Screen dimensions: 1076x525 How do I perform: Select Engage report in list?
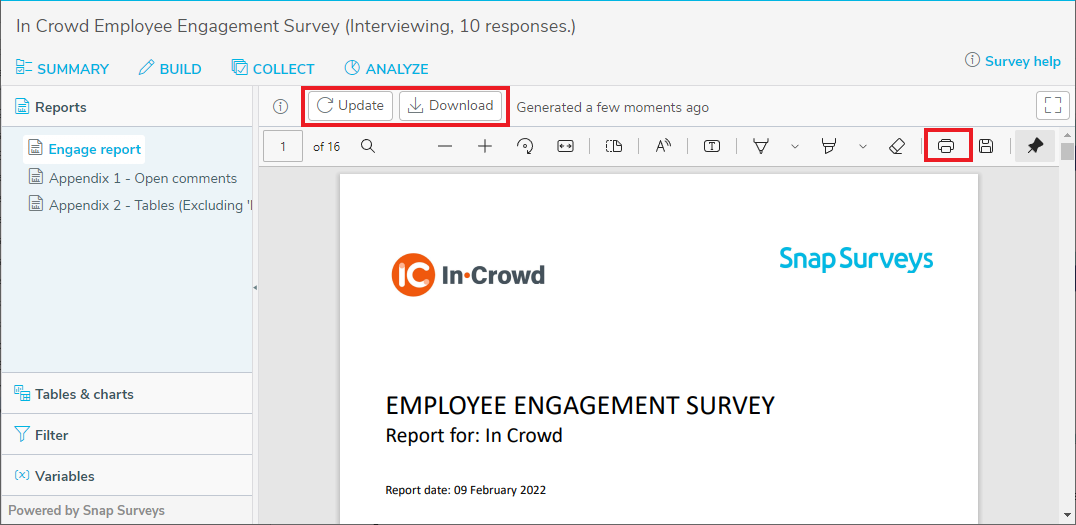pos(85,149)
